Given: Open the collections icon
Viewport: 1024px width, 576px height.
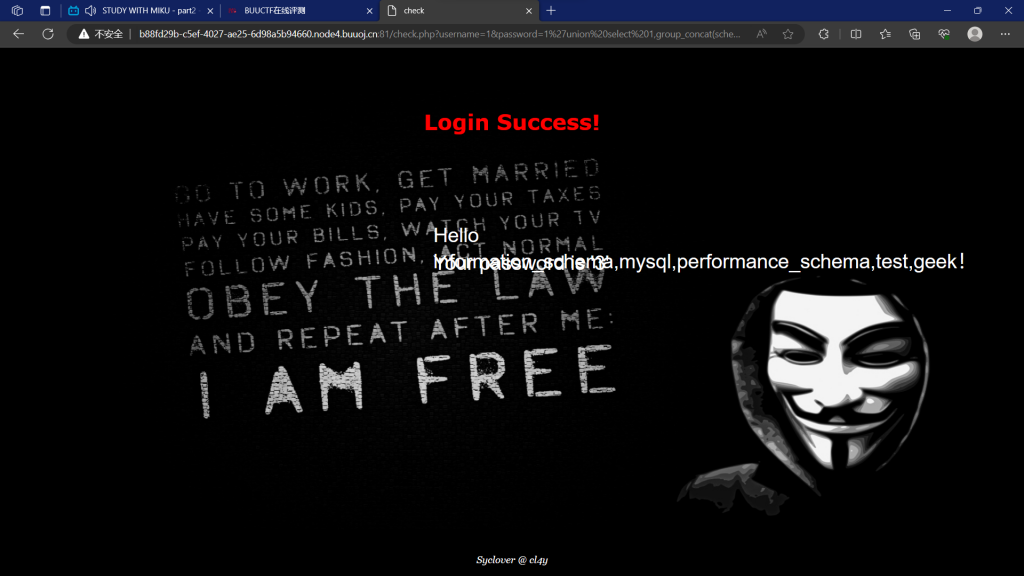Looking at the screenshot, I should pos(914,34).
